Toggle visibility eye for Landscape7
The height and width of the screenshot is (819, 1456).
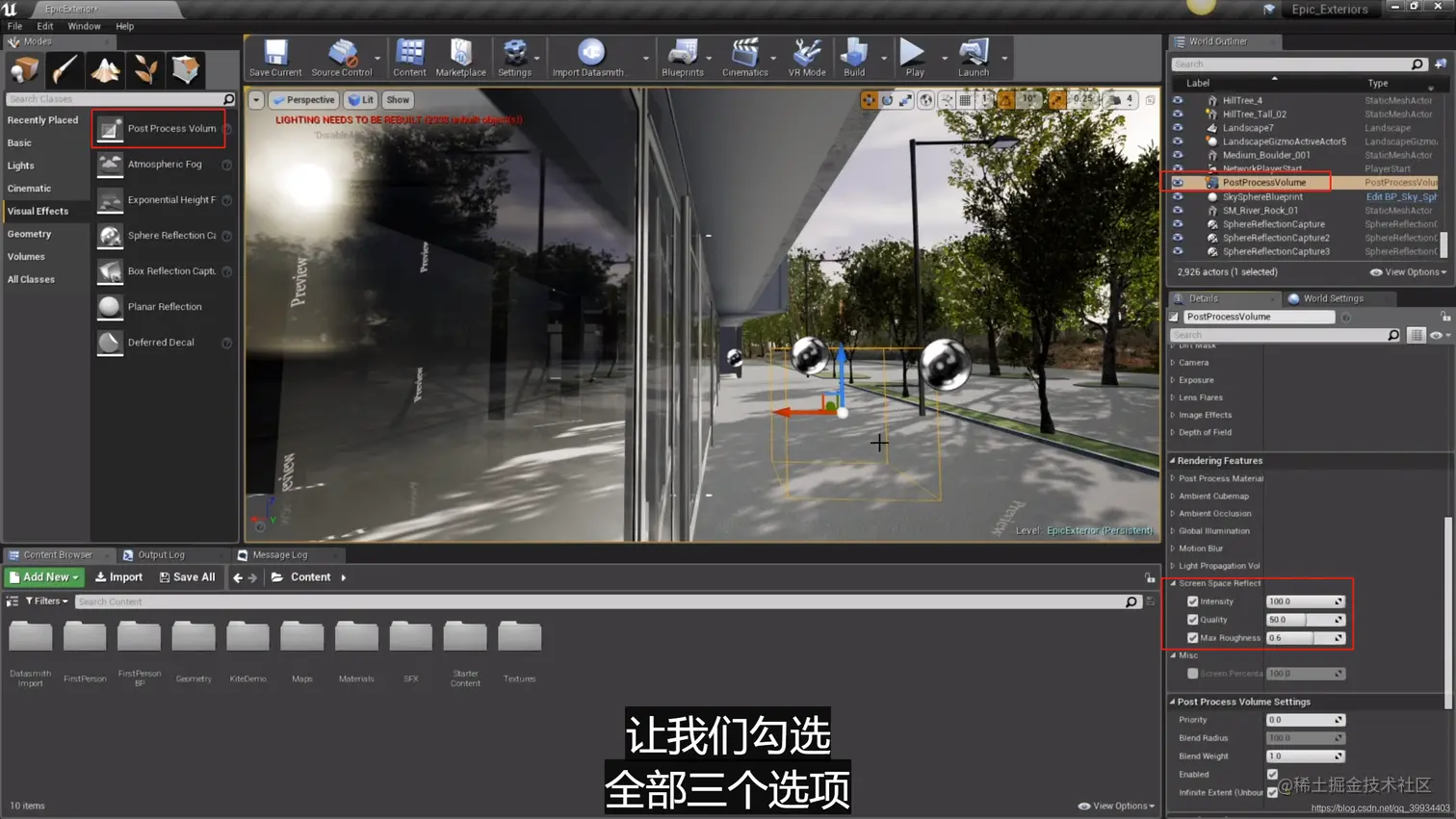(1178, 128)
